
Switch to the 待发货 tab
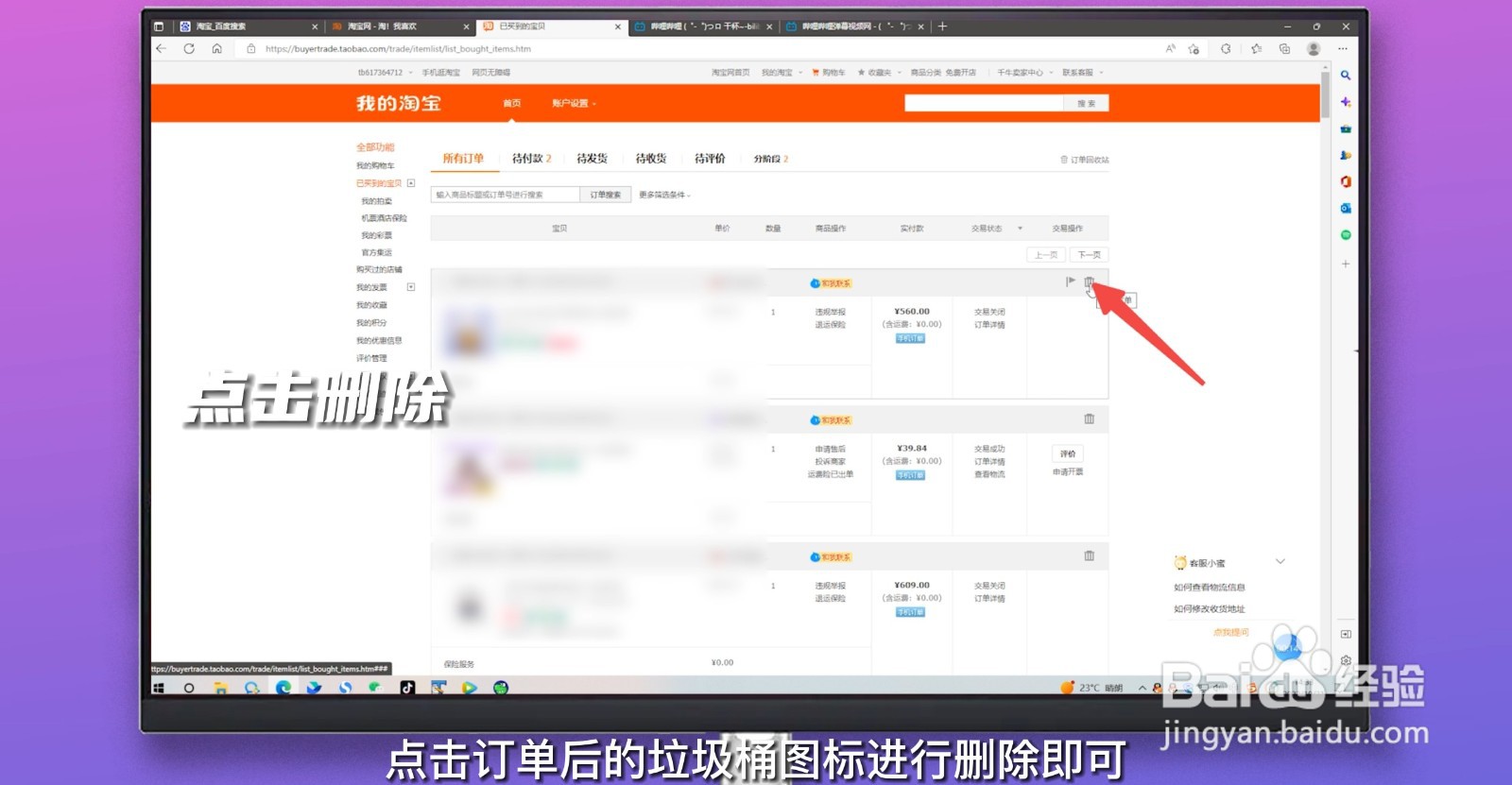coord(592,159)
